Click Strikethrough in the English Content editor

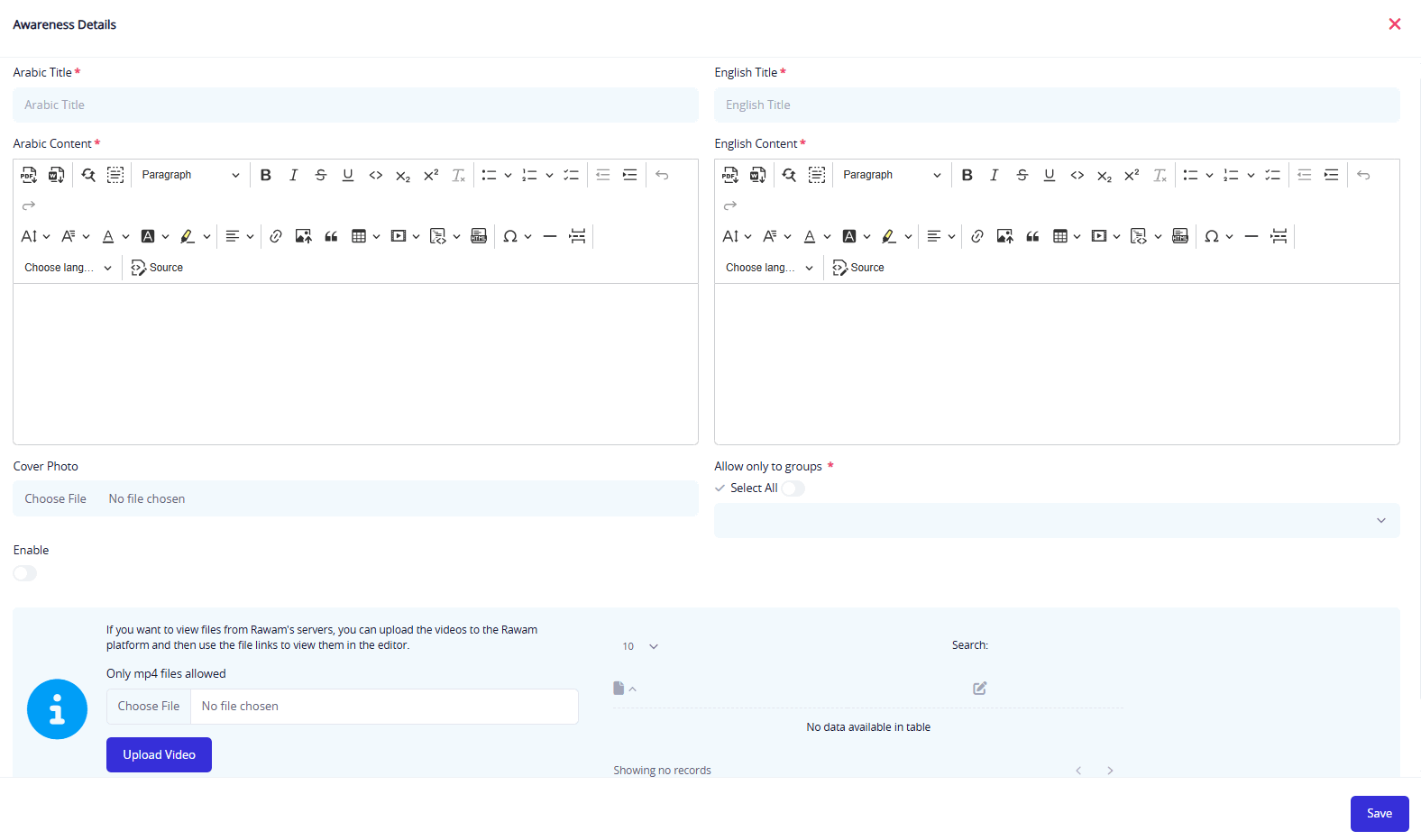(1022, 175)
